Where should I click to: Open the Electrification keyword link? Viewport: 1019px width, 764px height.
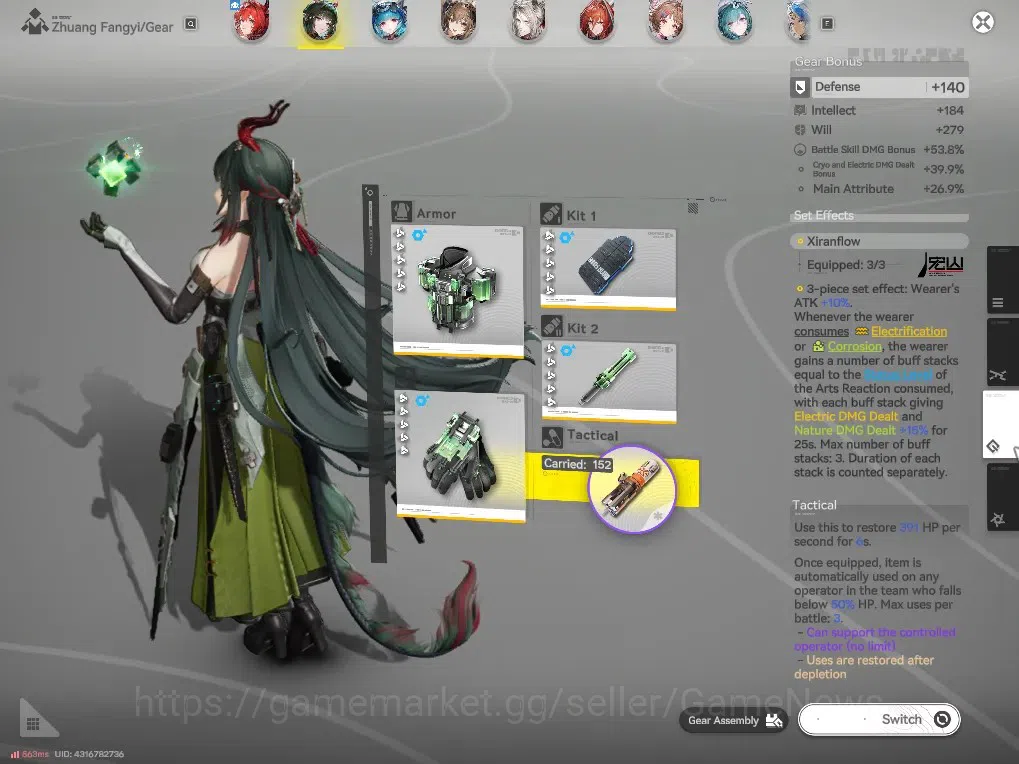tap(909, 331)
